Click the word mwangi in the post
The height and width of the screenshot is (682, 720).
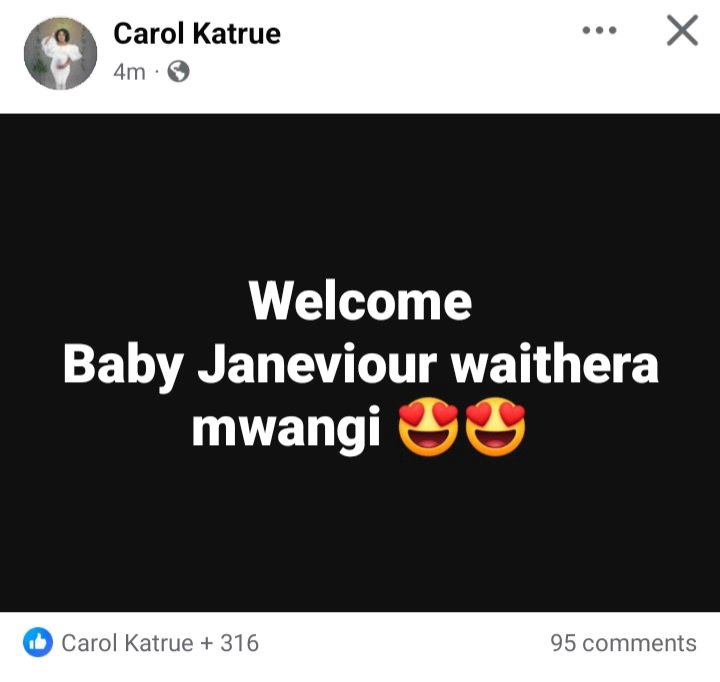pos(287,428)
